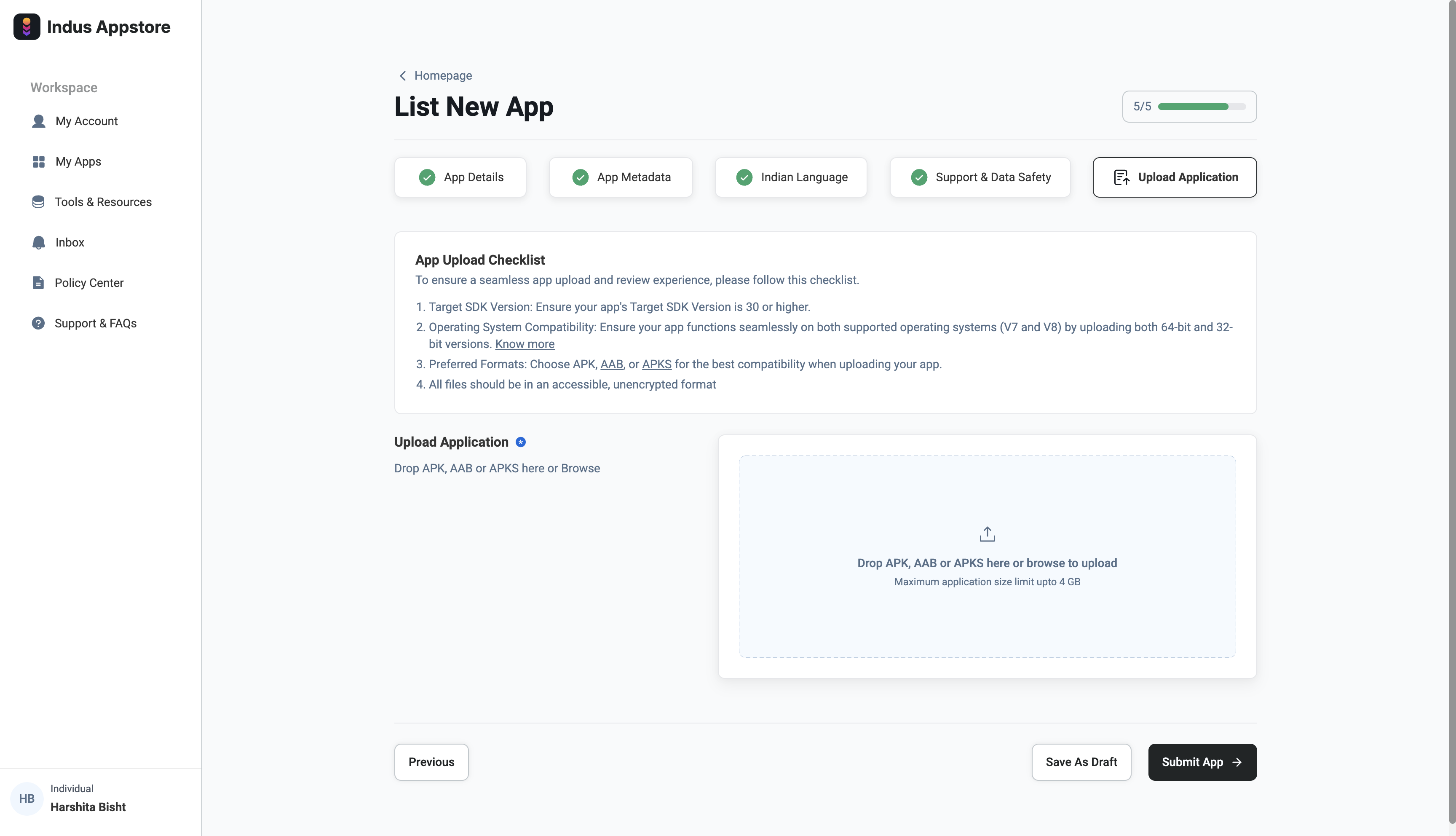Image resolution: width=1456 pixels, height=836 pixels.
Task: Click the HB profile avatar
Action: tap(27, 798)
